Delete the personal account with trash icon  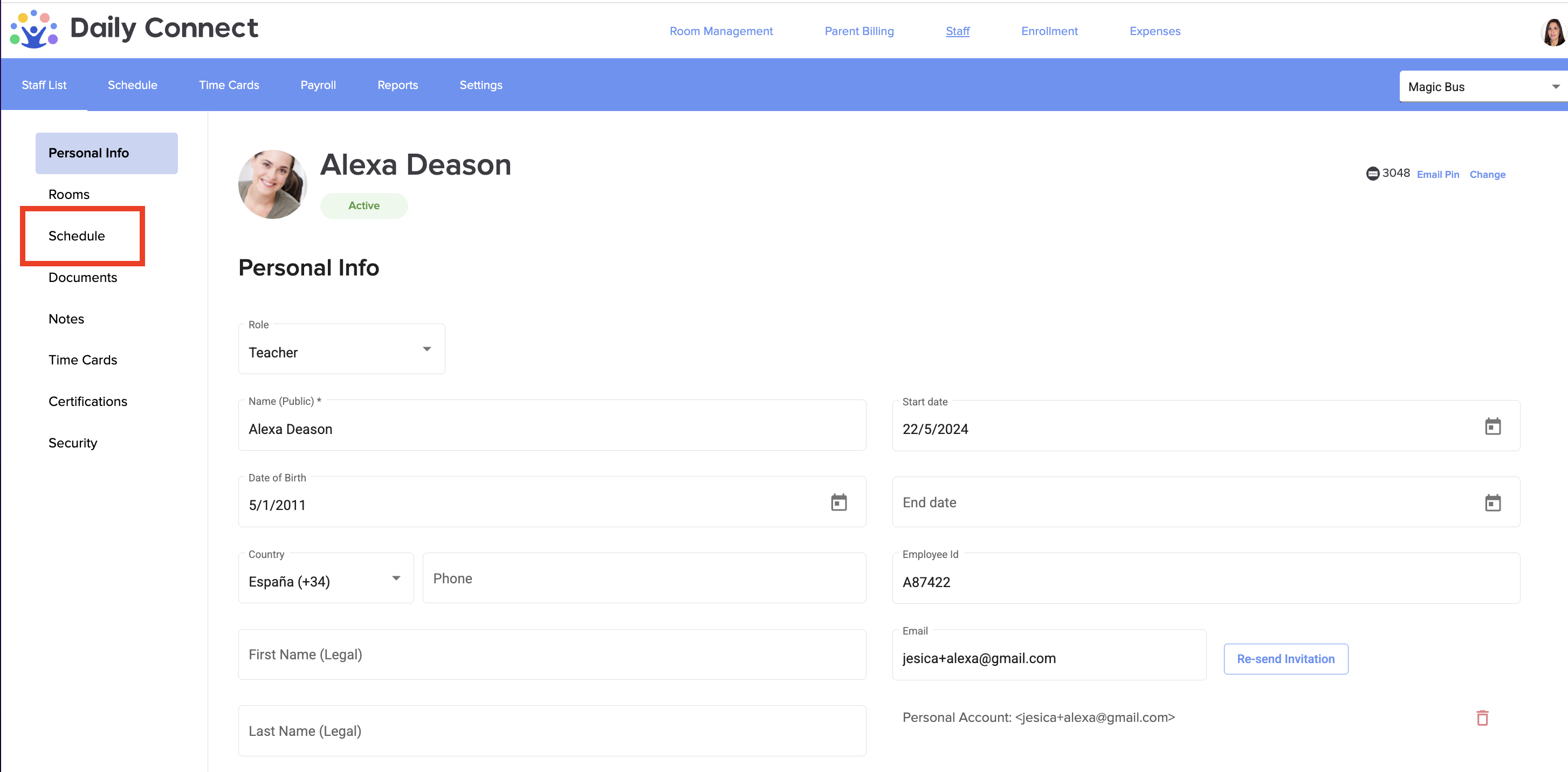pyautogui.click(x=1482, y=718)
